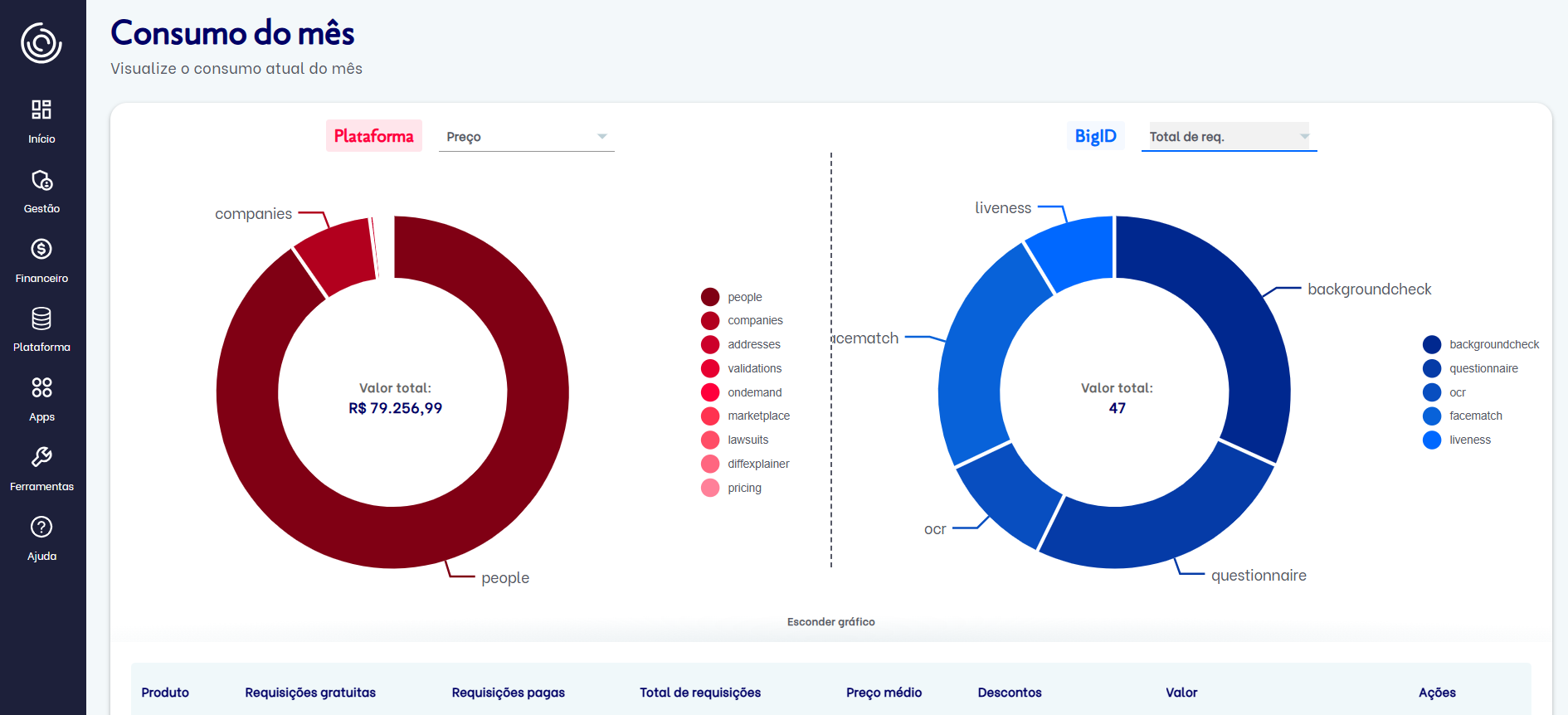Click Esconder gráfico to hide charts

(830, 621)
